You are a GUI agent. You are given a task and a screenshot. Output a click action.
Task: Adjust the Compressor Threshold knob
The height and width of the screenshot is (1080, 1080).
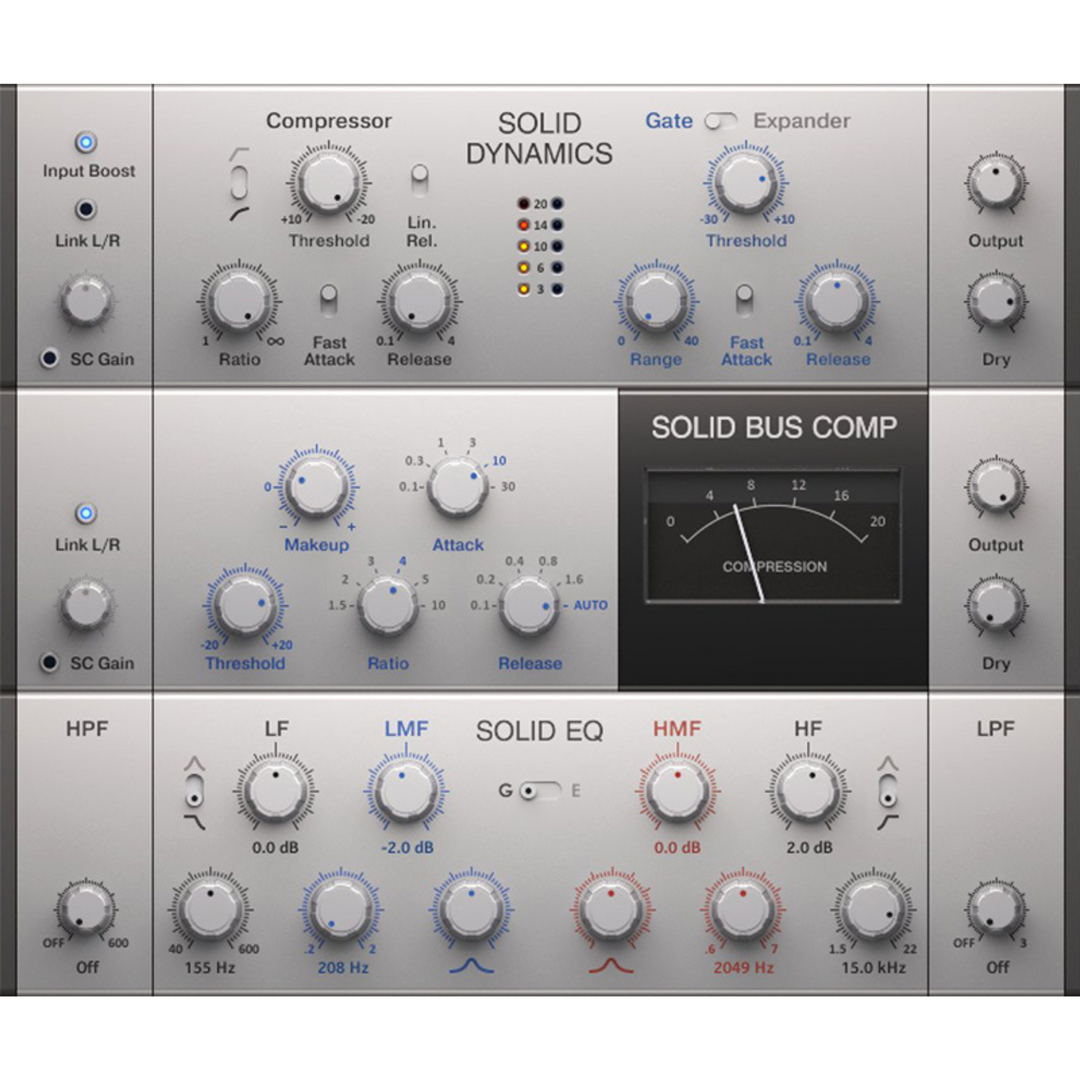click(329, 180)
